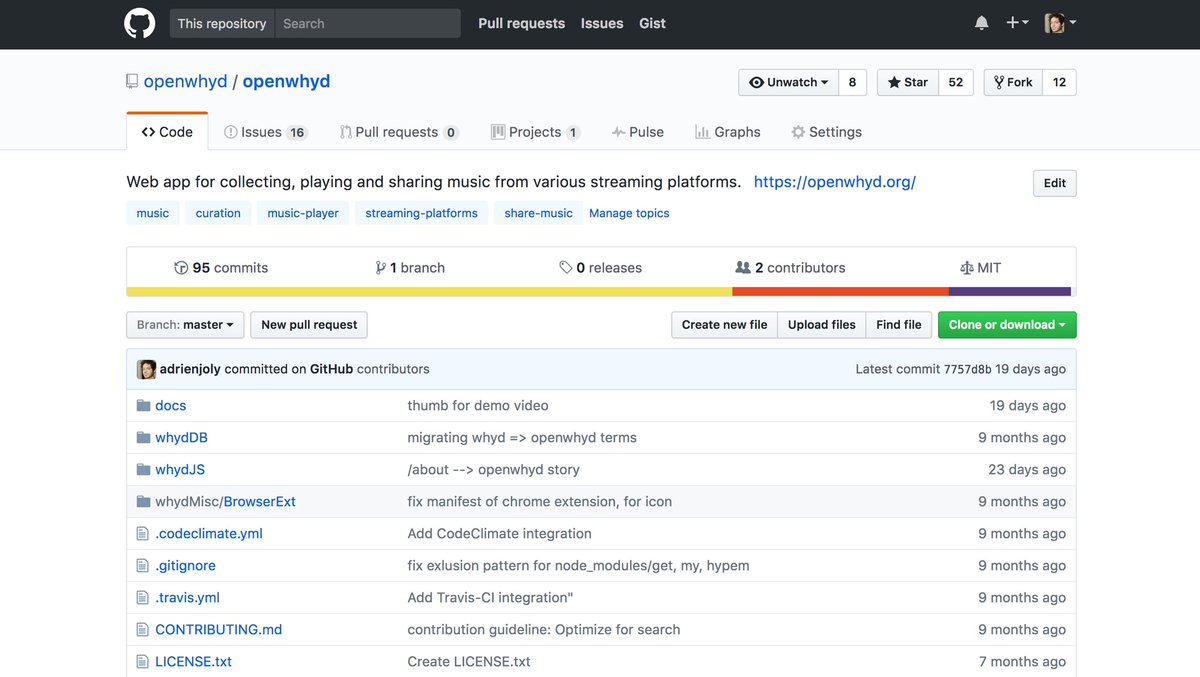The image size is (1200, 677).
Task: Open the docs folder icon
Action: 143,405
